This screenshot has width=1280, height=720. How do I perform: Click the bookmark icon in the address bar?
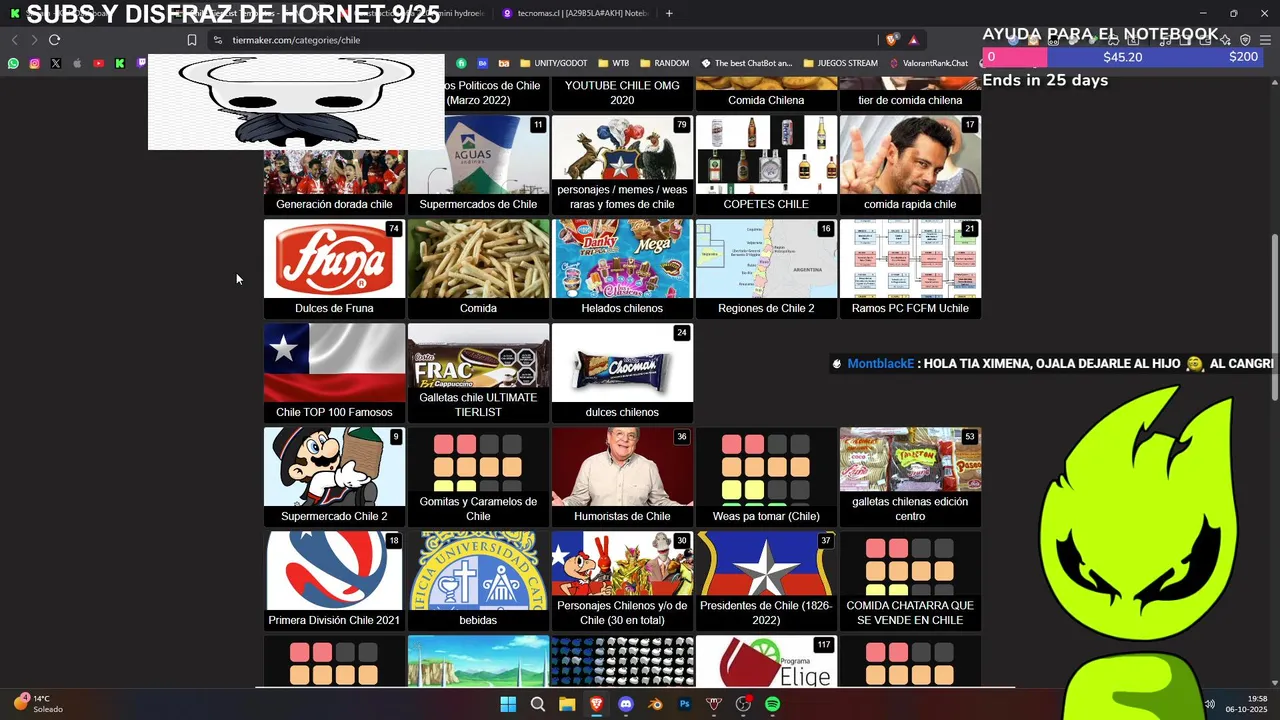(192, 40)
